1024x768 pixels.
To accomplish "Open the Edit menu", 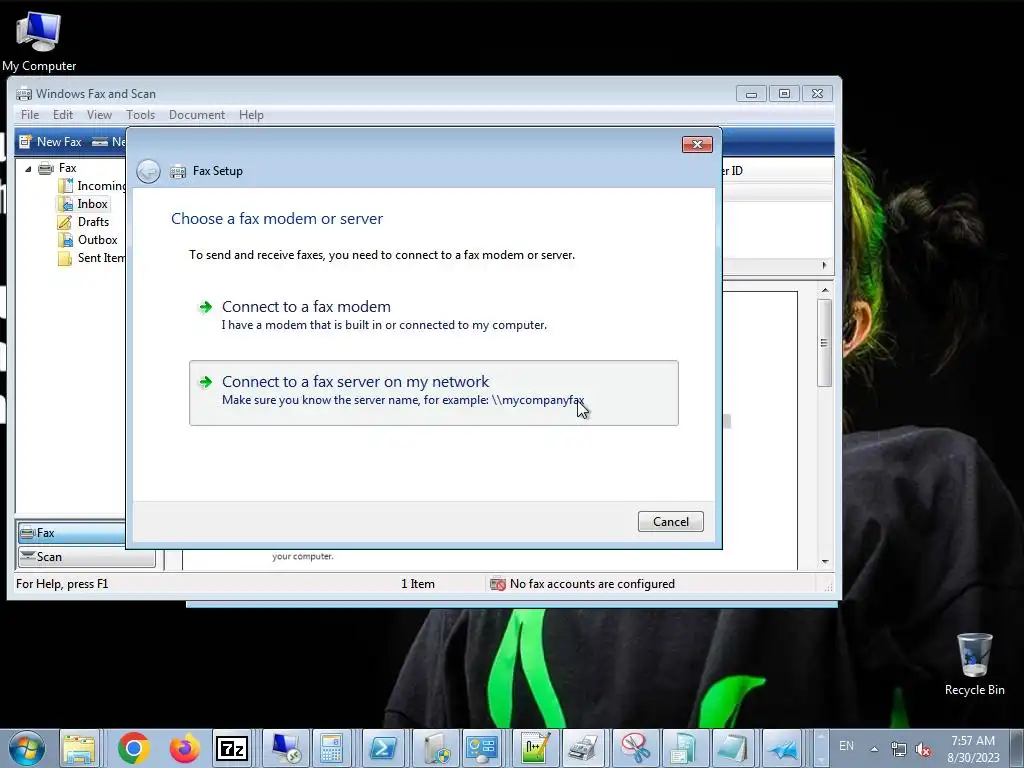I will (x=63, y=115).
